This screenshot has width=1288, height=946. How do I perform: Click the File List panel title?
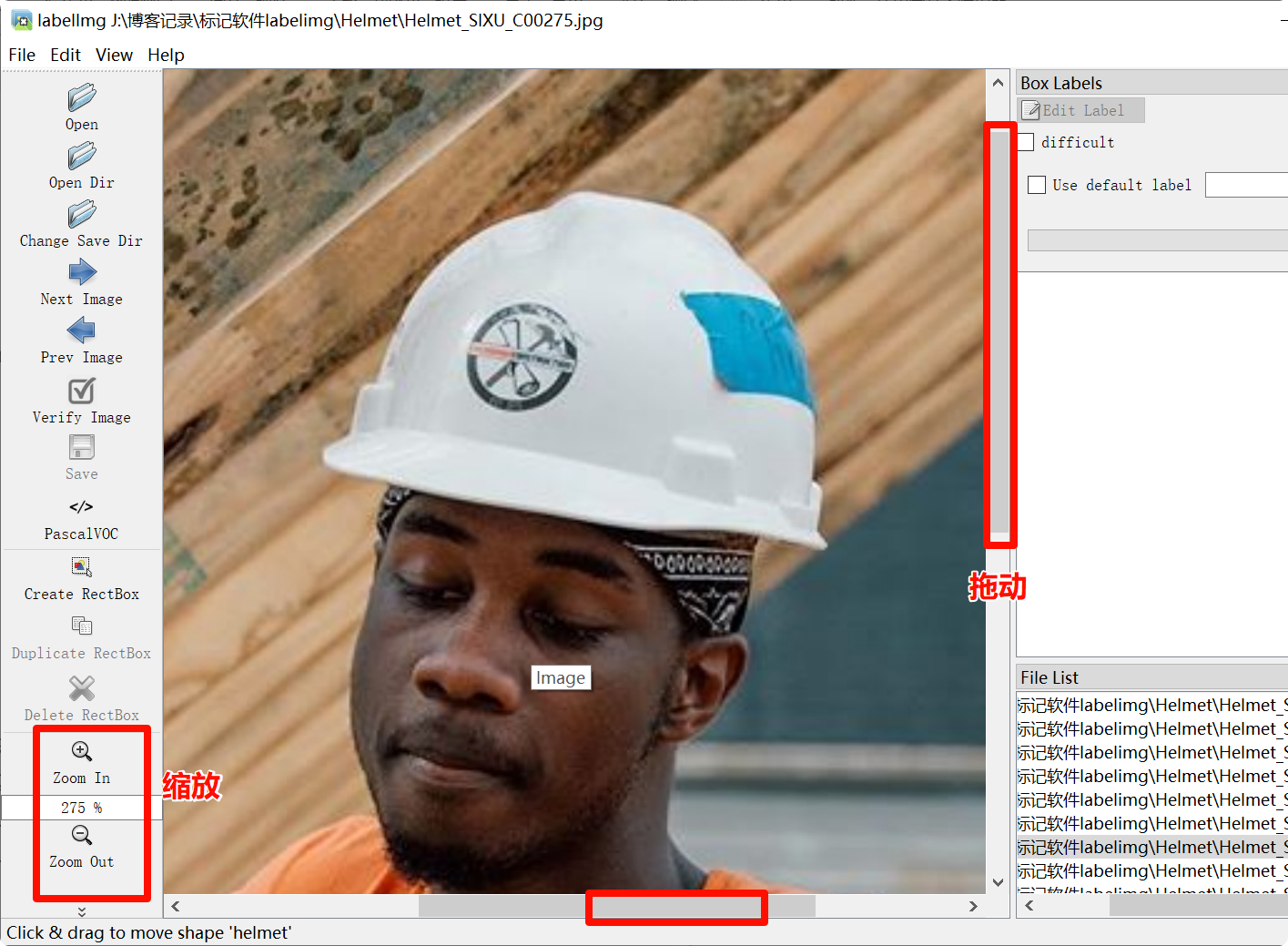coord(1050,677)
